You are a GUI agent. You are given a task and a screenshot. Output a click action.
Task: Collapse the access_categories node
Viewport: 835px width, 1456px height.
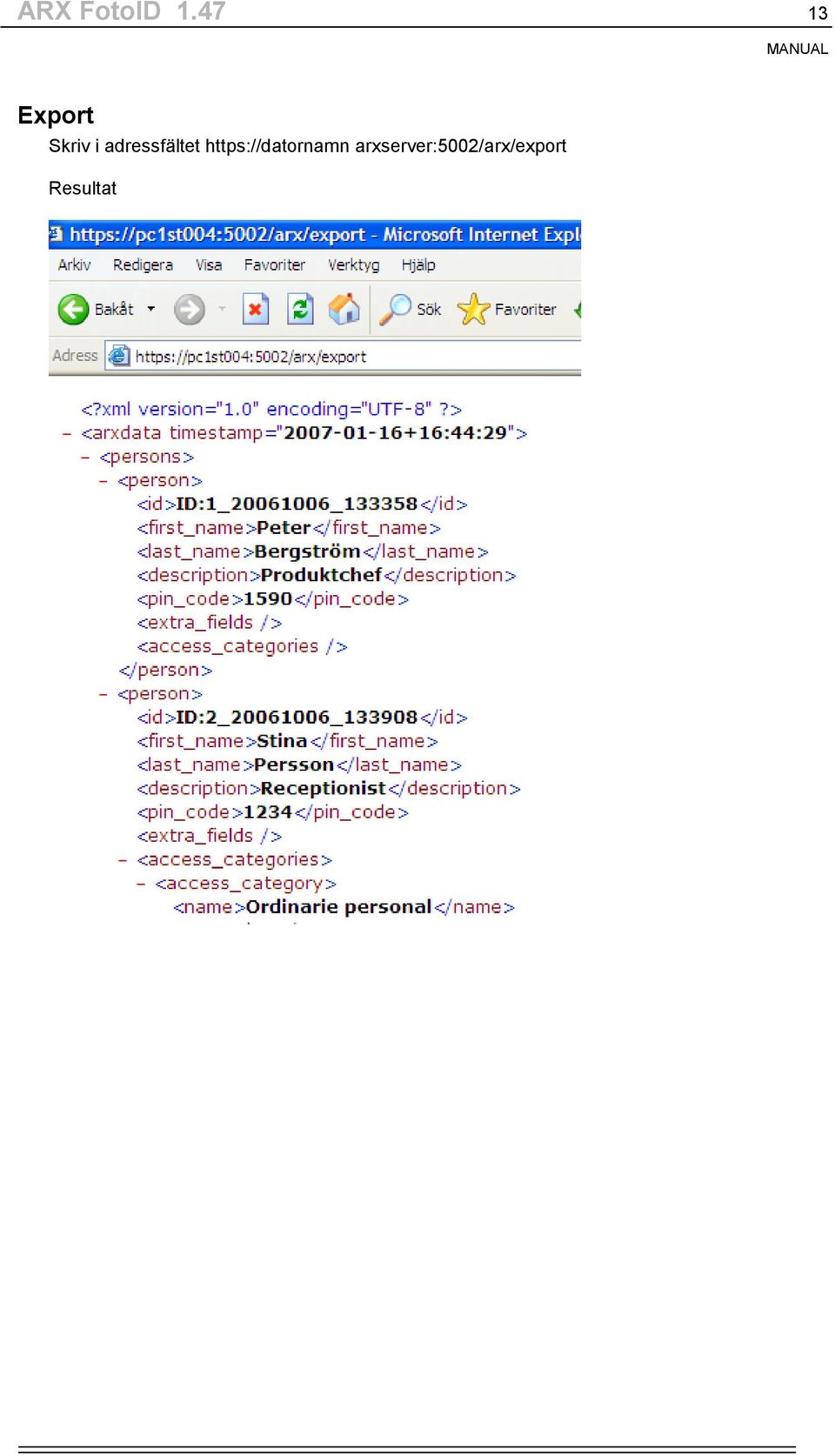click(123, 859)
